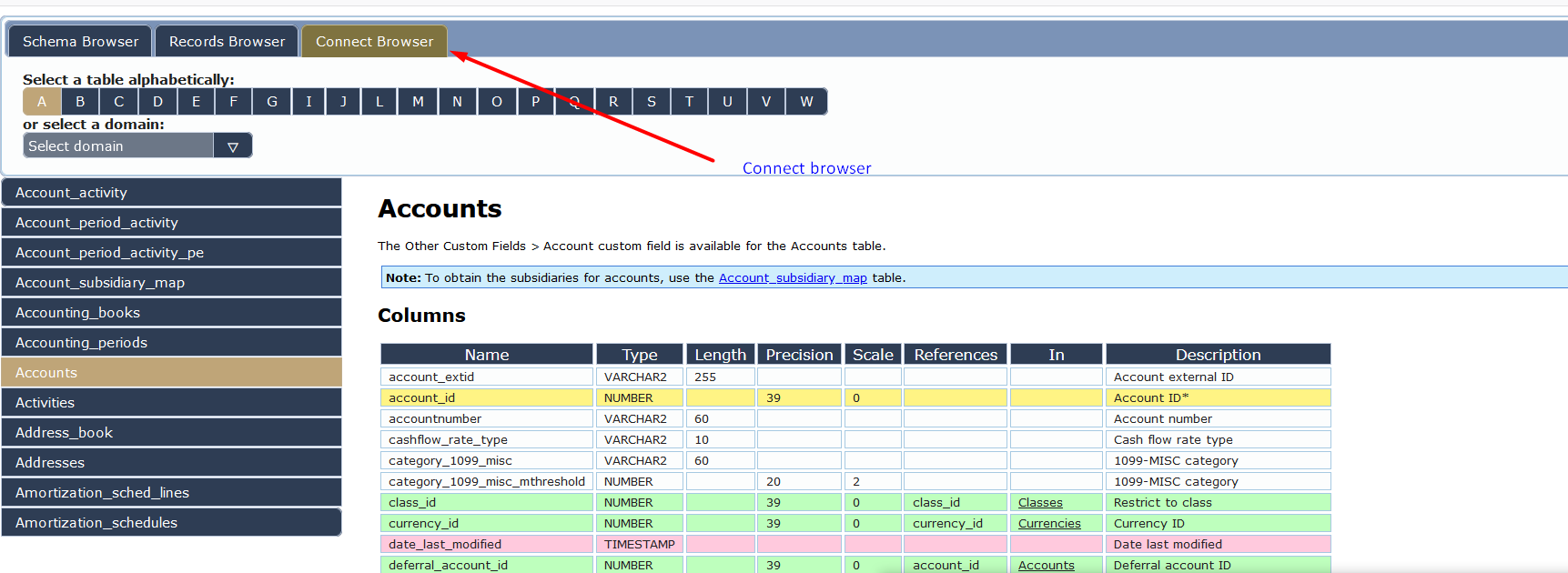Follow the Accounts link in deferral_account_id row
This screenshot has width=1568, height=573.
click(1047, 565)
